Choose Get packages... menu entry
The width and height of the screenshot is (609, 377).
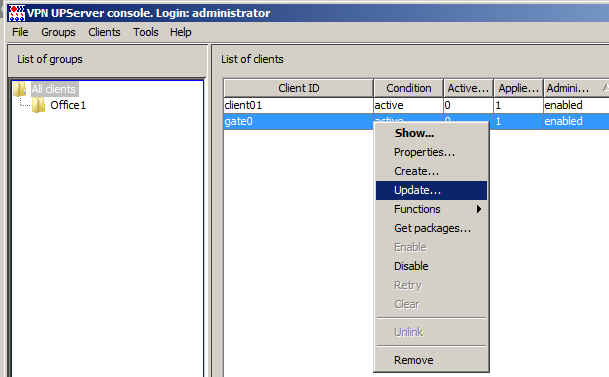coord(431,228)
